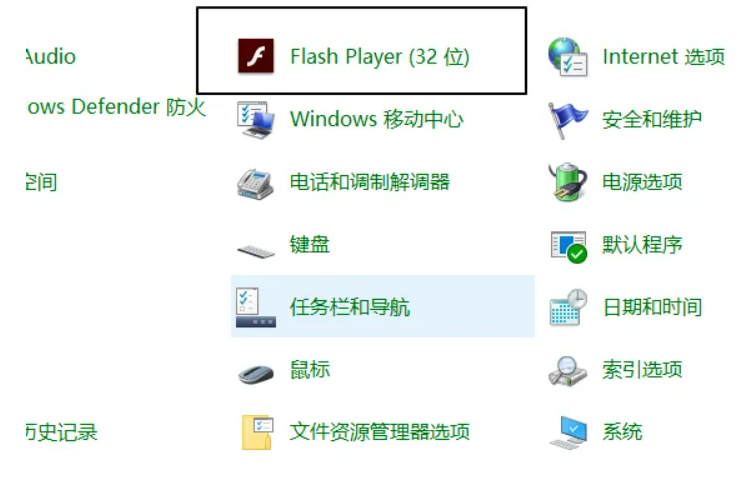Open the 文件资源管理器选项 link
The width and height of the screenshot is (745, 478).
point(380,432)
